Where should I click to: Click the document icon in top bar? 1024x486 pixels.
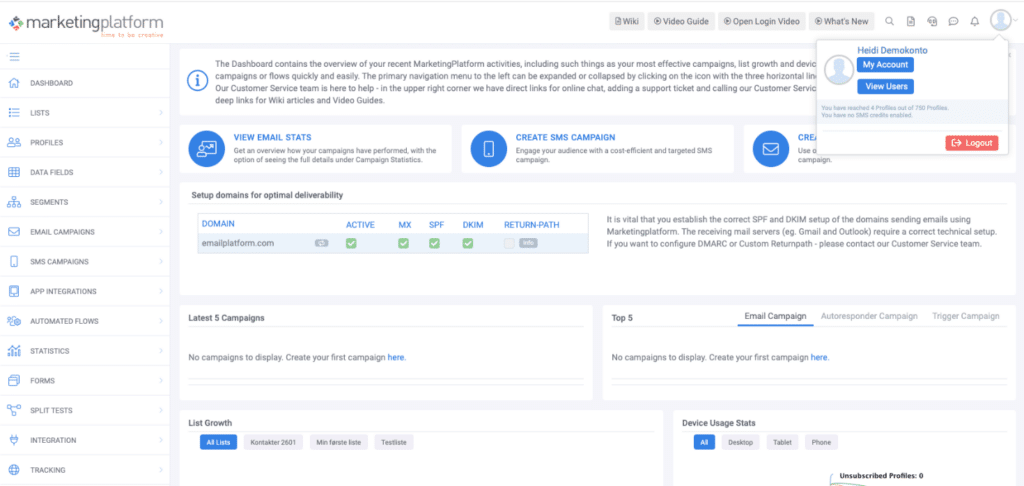(x=910, y=22)
